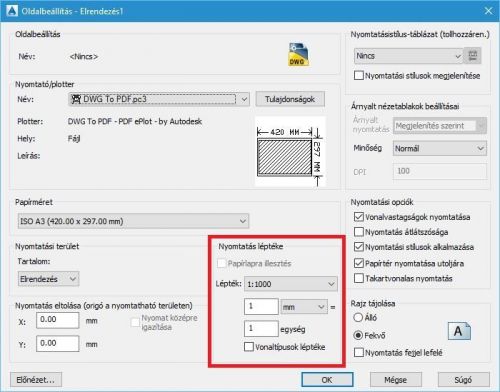Click the A3 paper preview thumbnail

(x=290, y=152)
